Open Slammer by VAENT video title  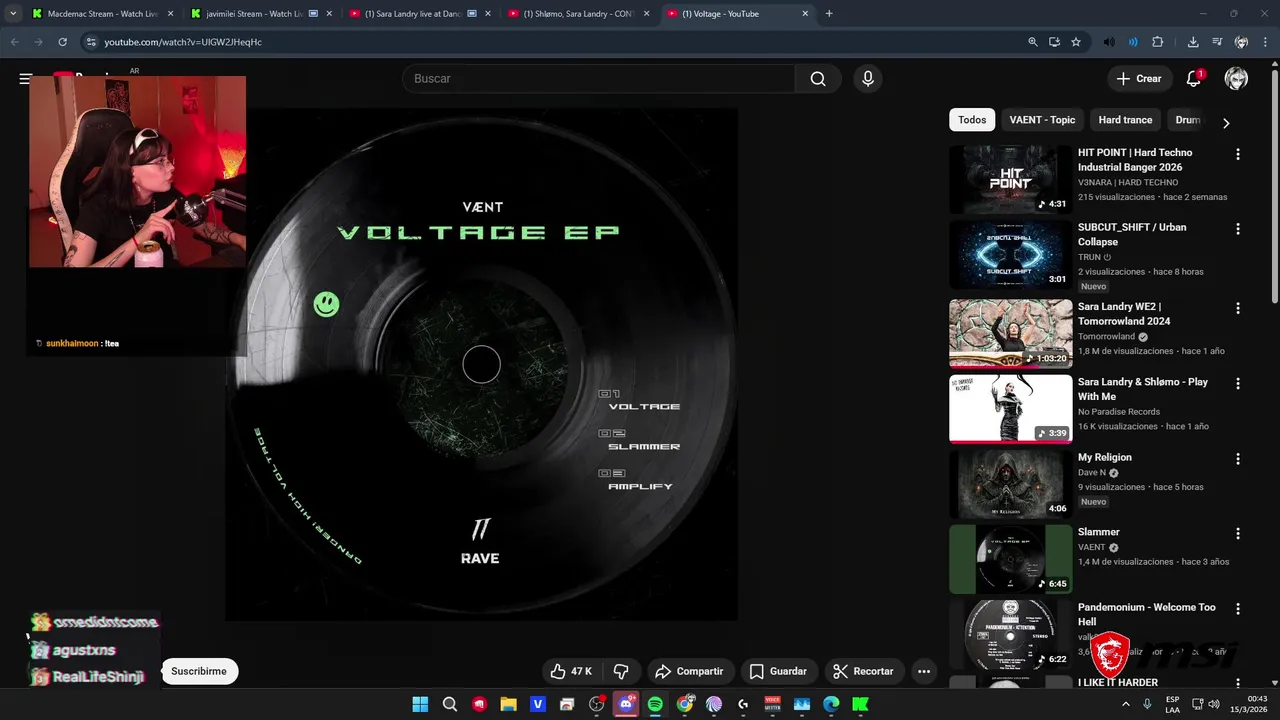click(1099, 532)
